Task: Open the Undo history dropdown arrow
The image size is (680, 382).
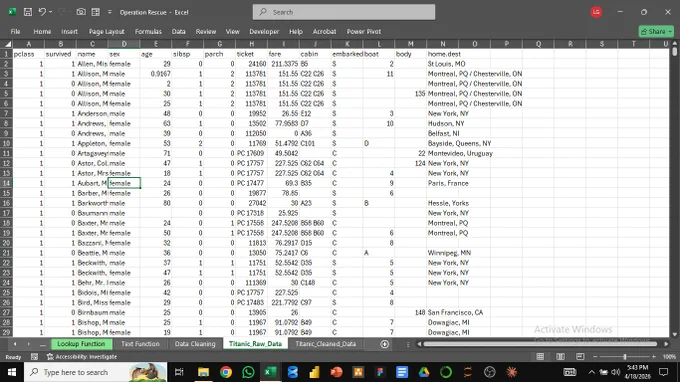Action: point(50,12)
